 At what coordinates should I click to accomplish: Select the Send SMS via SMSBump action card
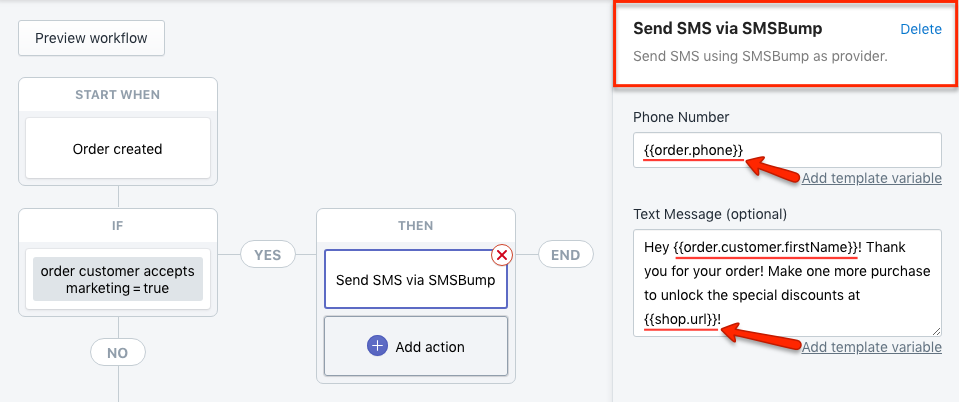(x=415, y=279)
